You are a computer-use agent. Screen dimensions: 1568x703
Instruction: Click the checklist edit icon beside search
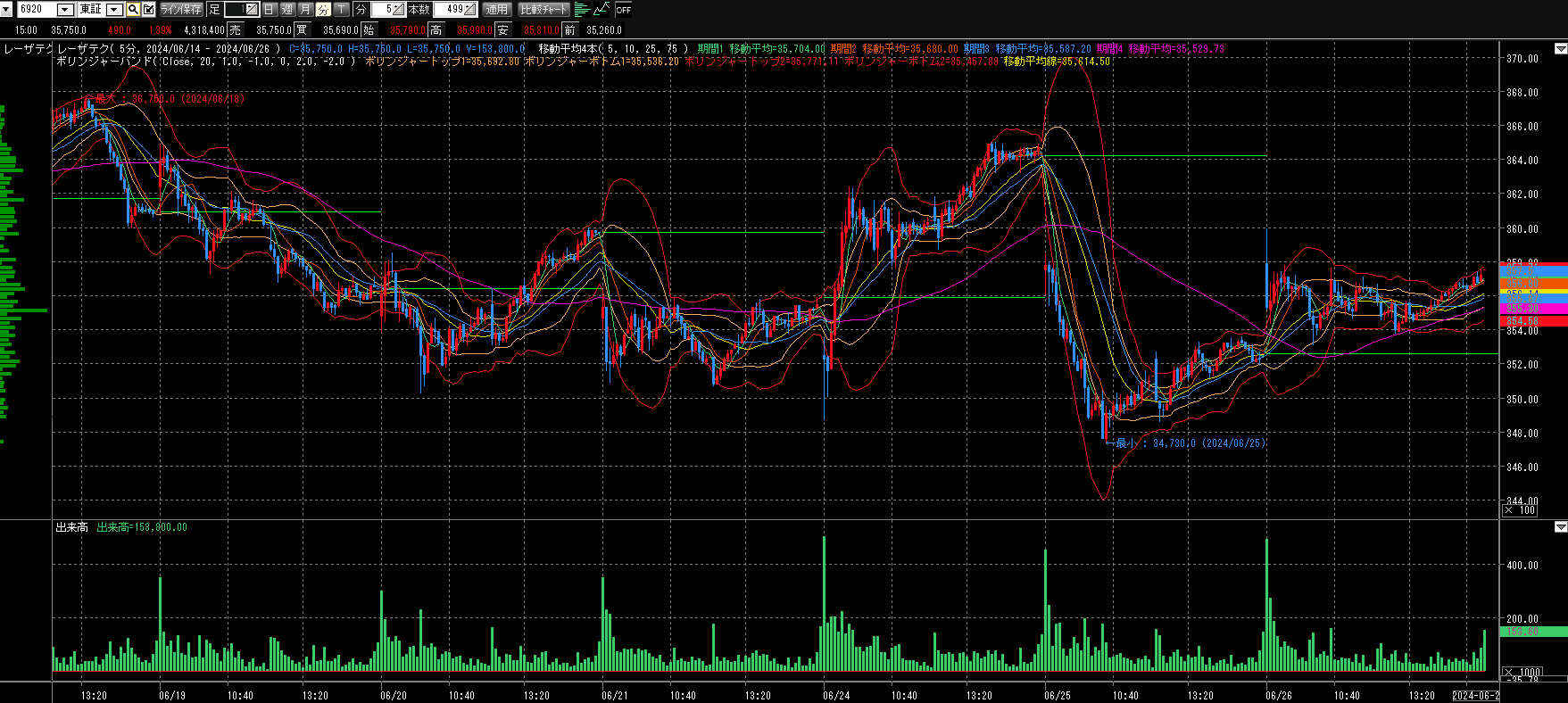click(149, 10)
